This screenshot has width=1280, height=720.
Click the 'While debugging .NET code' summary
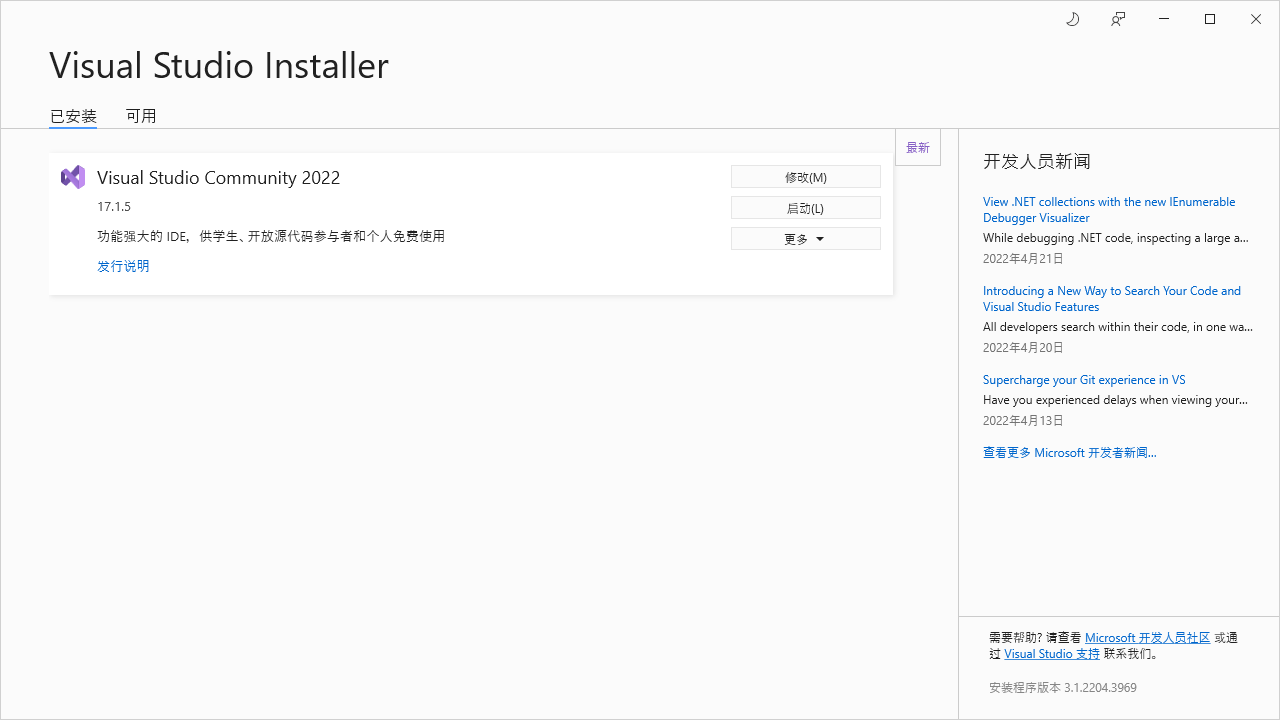(x=1116, y=238)
